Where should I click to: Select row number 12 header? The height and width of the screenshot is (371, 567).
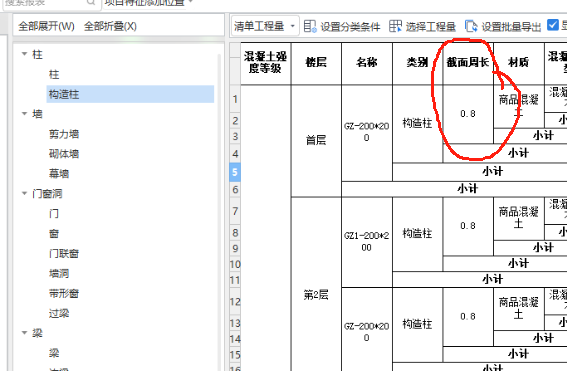(235, 302)
